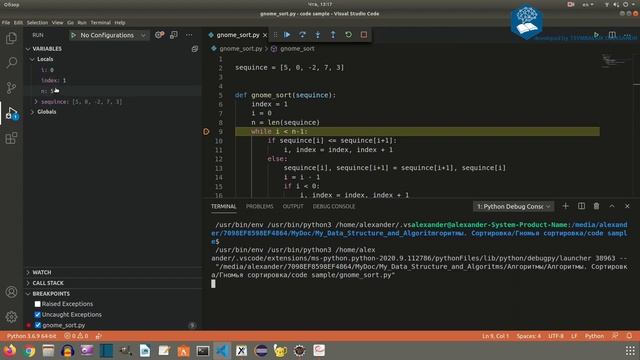This screenshot has width=640, height=360.
Task: Show Applications grid in the dock
Action: click(630, 351)
